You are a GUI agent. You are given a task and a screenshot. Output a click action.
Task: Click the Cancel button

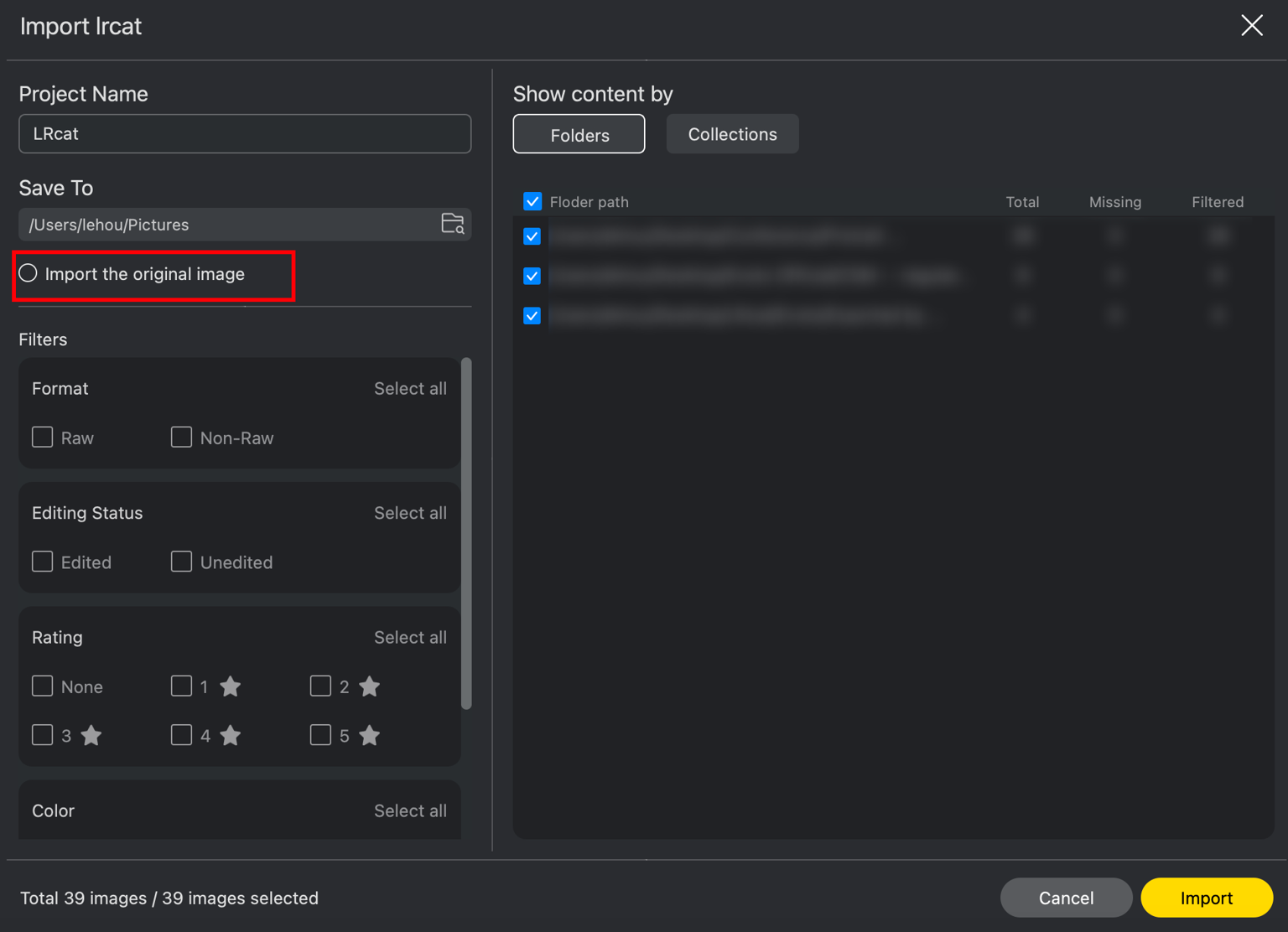[1066, 898]
